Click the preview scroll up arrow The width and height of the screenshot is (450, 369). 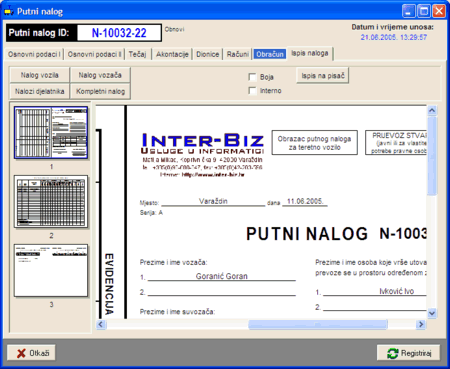(x=432, y=110)
